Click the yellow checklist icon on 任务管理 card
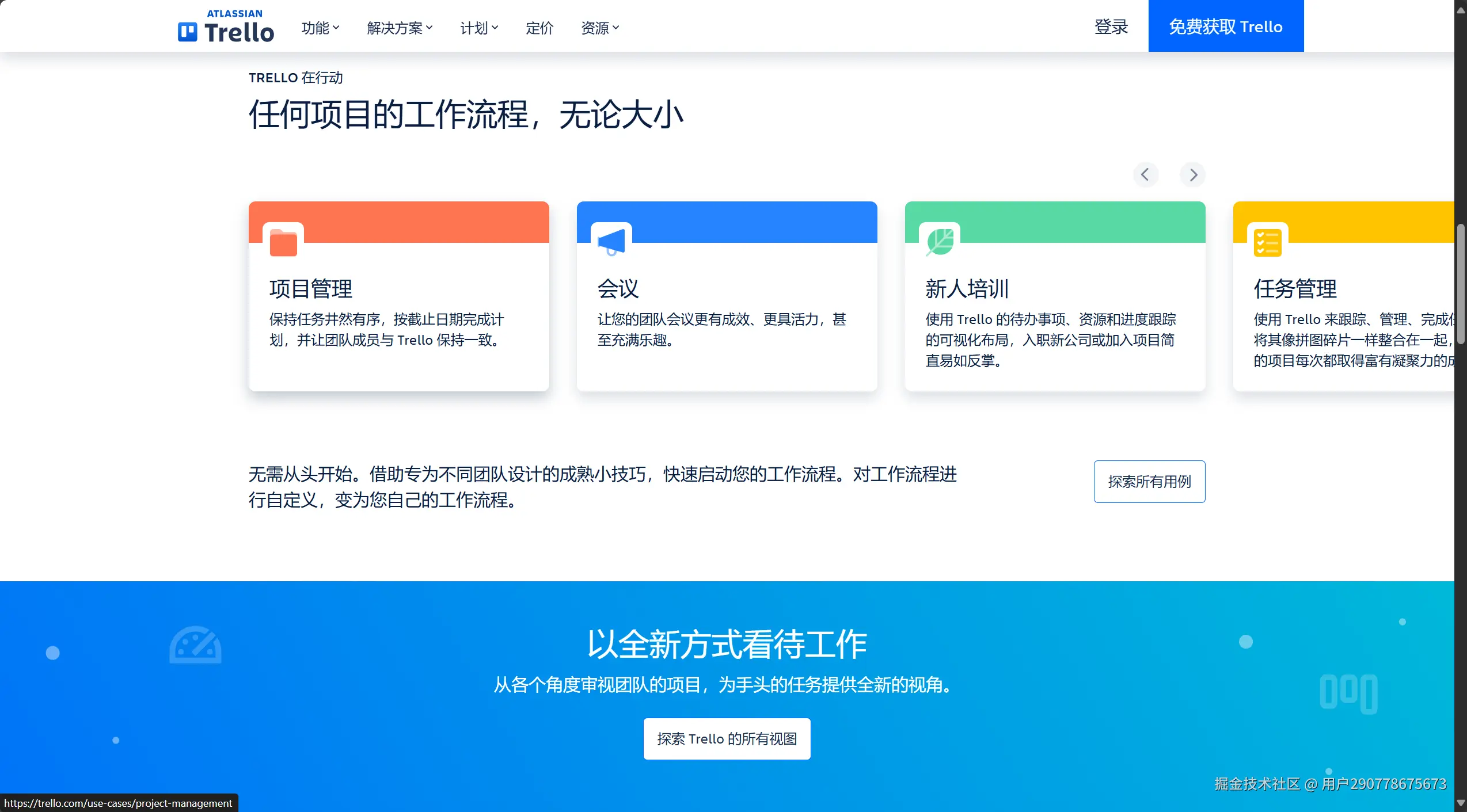 click(1268, 243)
